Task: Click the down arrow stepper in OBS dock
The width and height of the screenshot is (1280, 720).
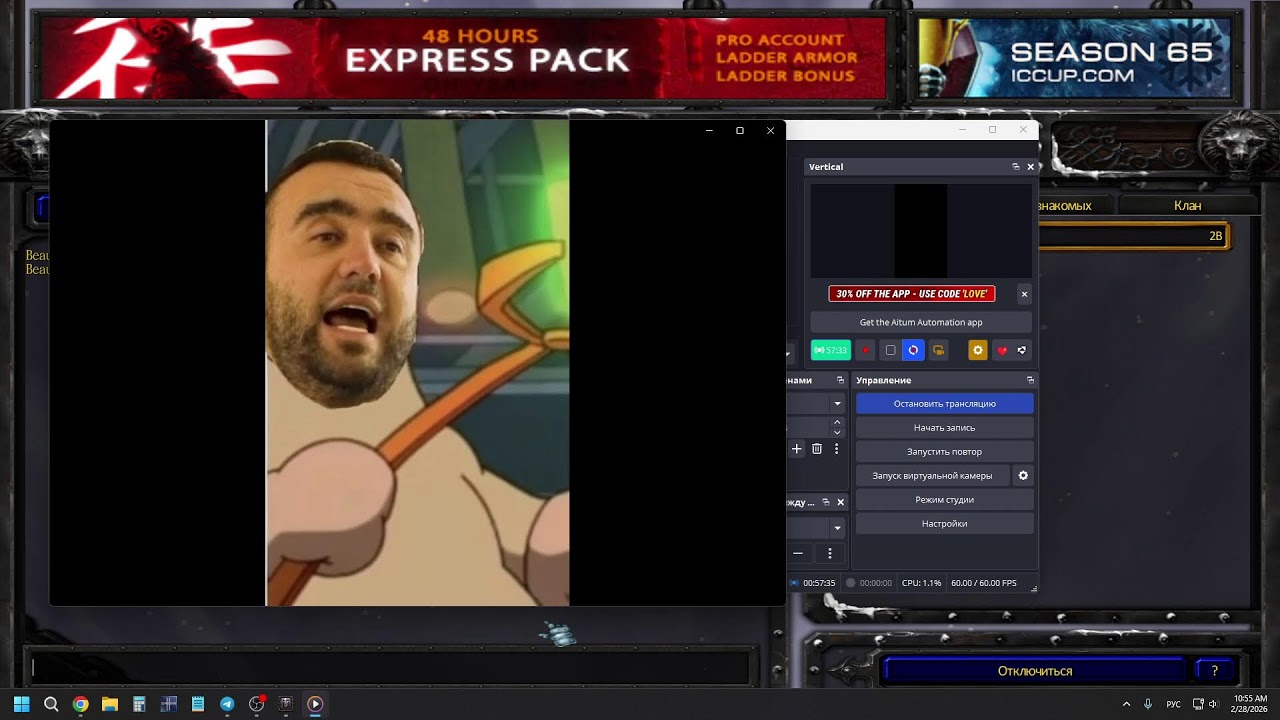Action: (837, 433)
